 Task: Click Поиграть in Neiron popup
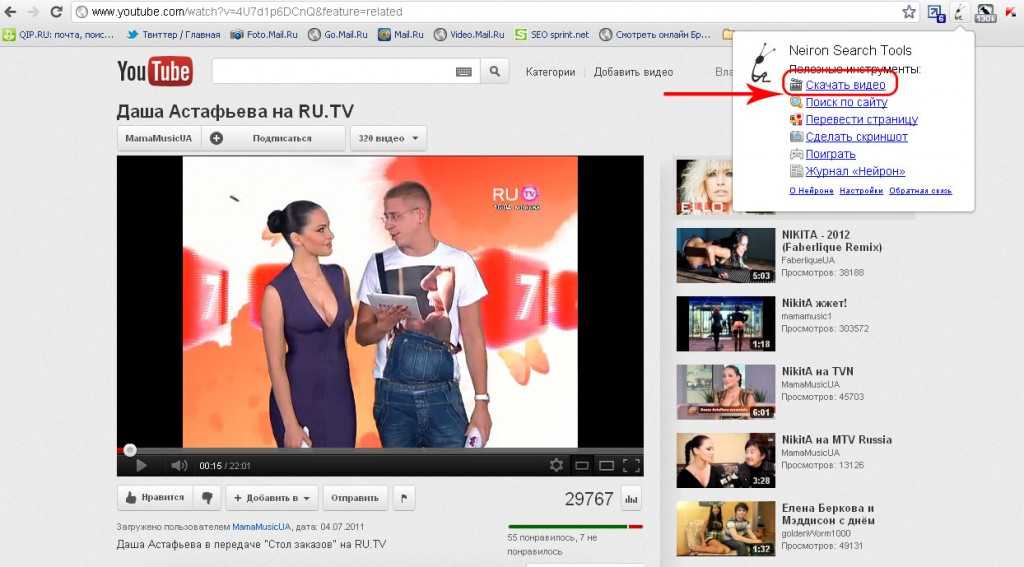tap(830, 154)
